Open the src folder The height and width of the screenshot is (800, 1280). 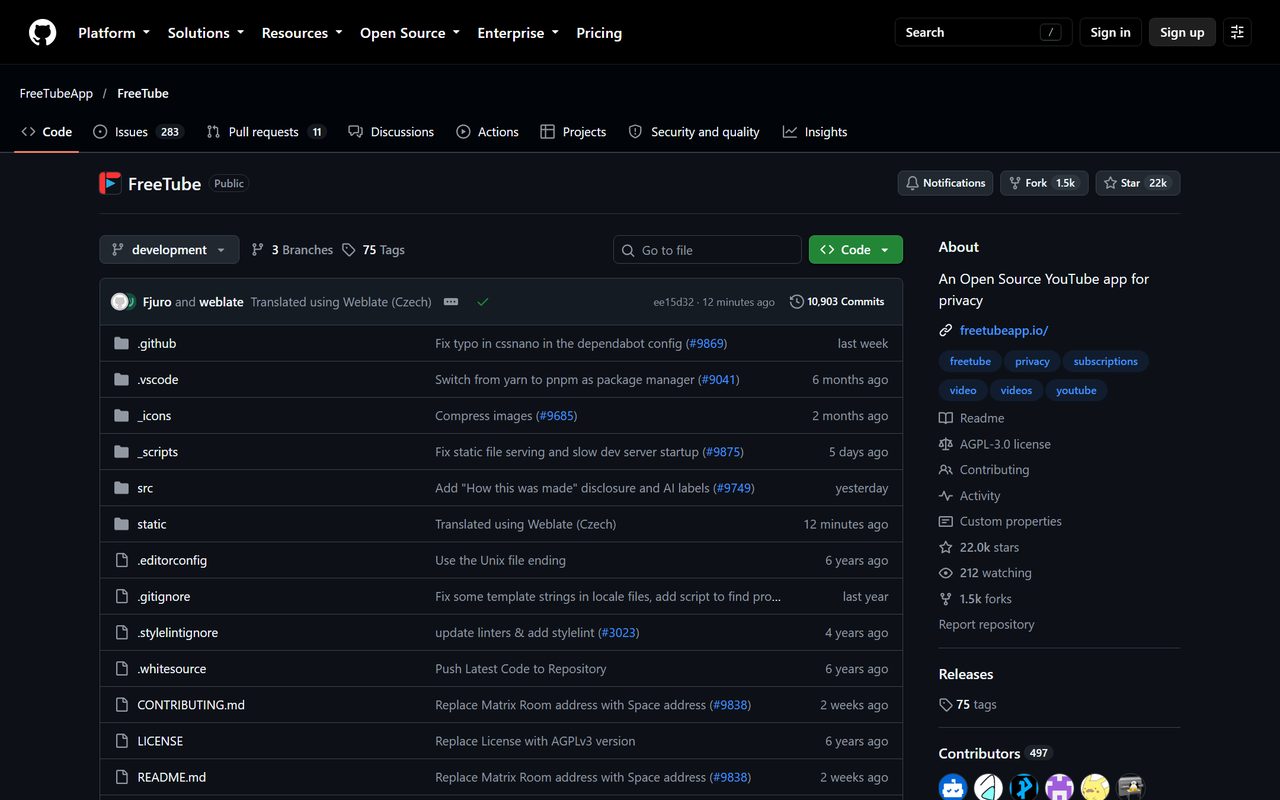pos(145,488)
